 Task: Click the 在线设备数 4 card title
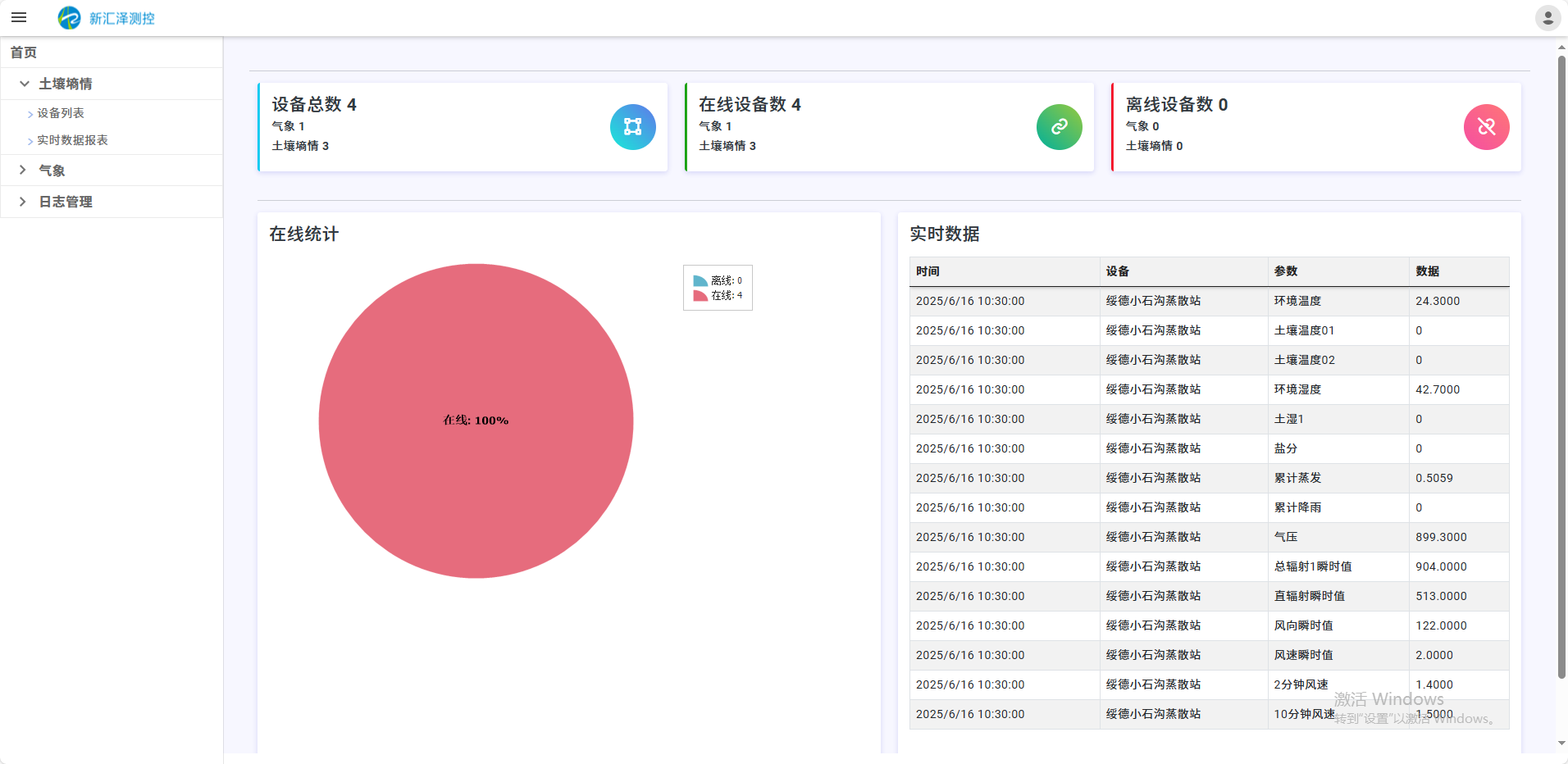(750, 104)
